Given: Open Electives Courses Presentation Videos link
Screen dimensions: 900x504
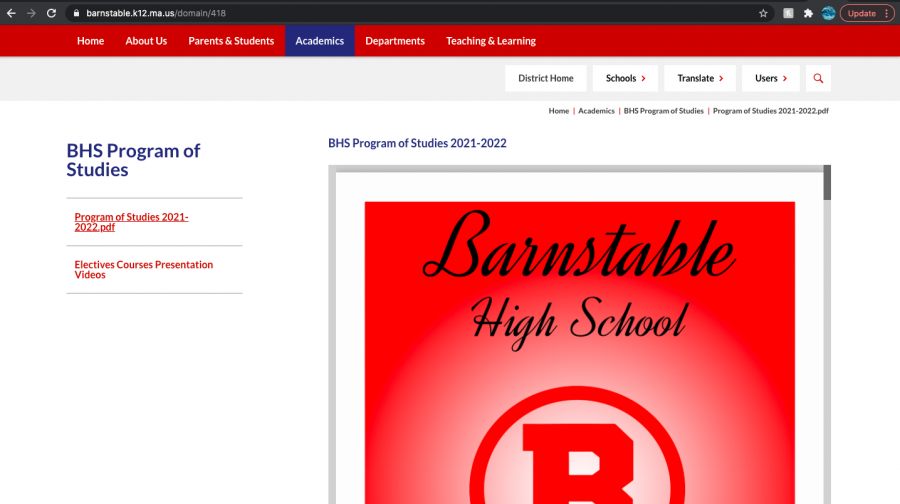Looking at the screenshot, I should pyautogui.click(x=143, y=269).
